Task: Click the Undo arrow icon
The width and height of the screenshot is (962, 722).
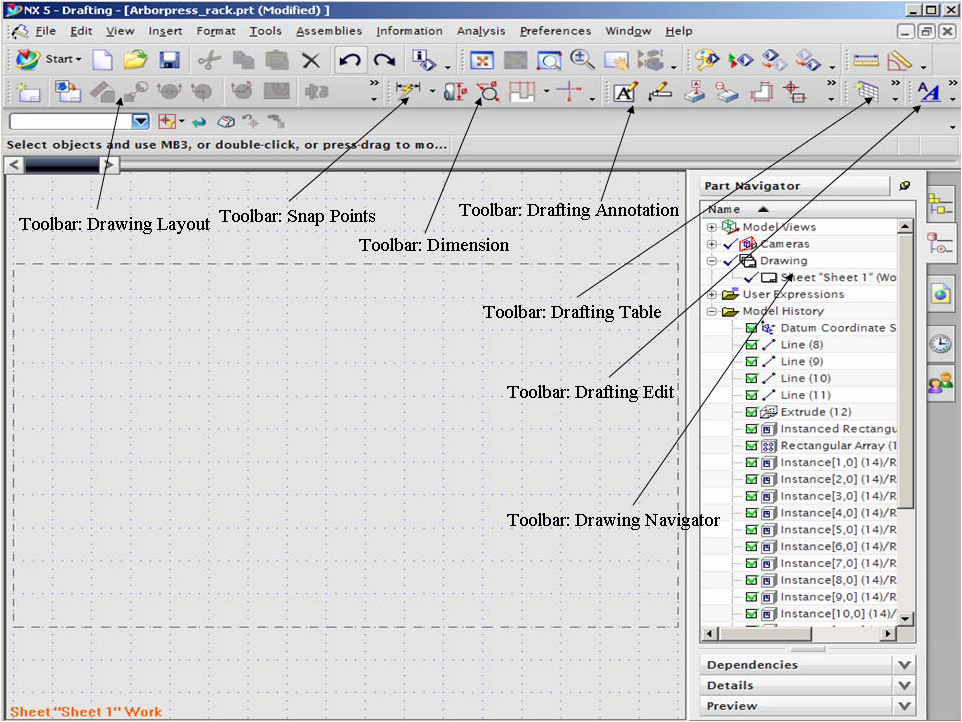Action: tap(350, 59)
